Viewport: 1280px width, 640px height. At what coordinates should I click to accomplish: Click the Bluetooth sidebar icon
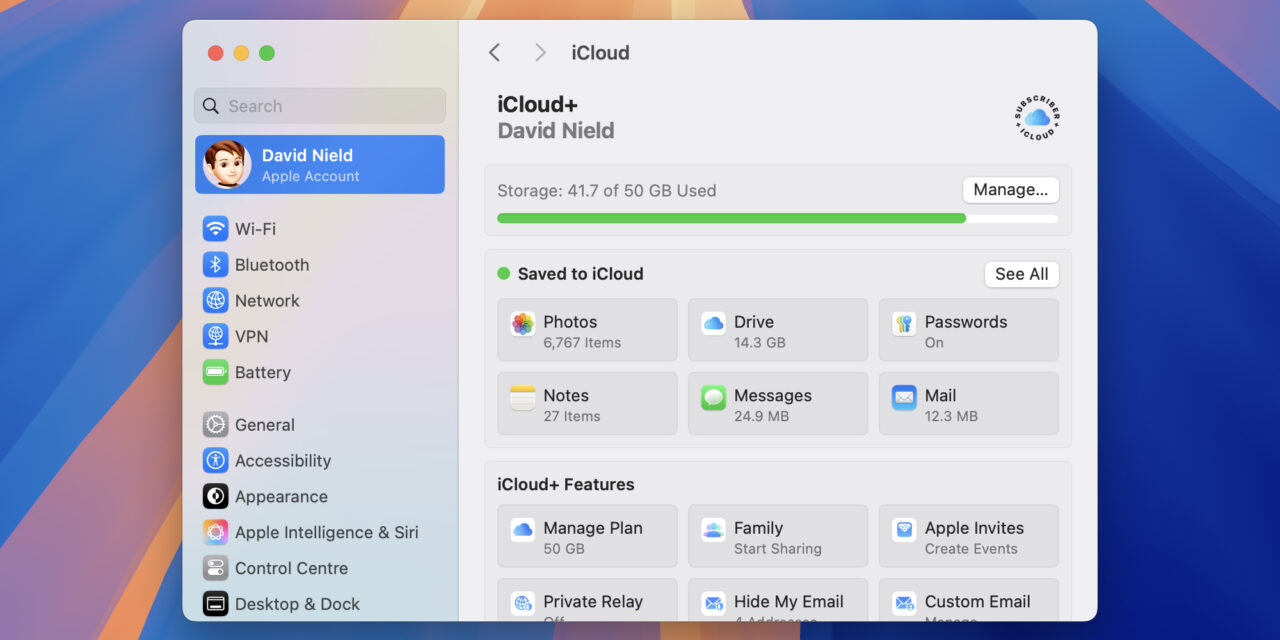(x=216, y=265)
